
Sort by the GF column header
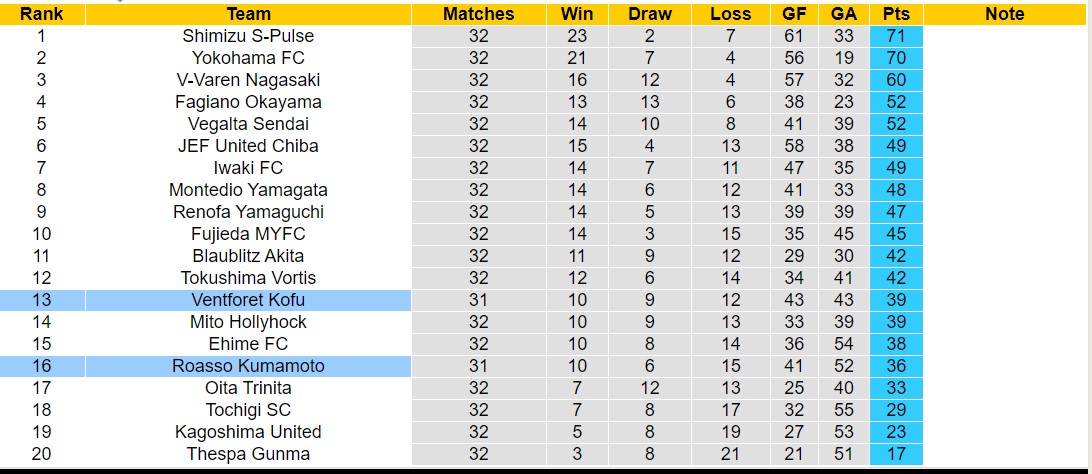tap(794, 14)
